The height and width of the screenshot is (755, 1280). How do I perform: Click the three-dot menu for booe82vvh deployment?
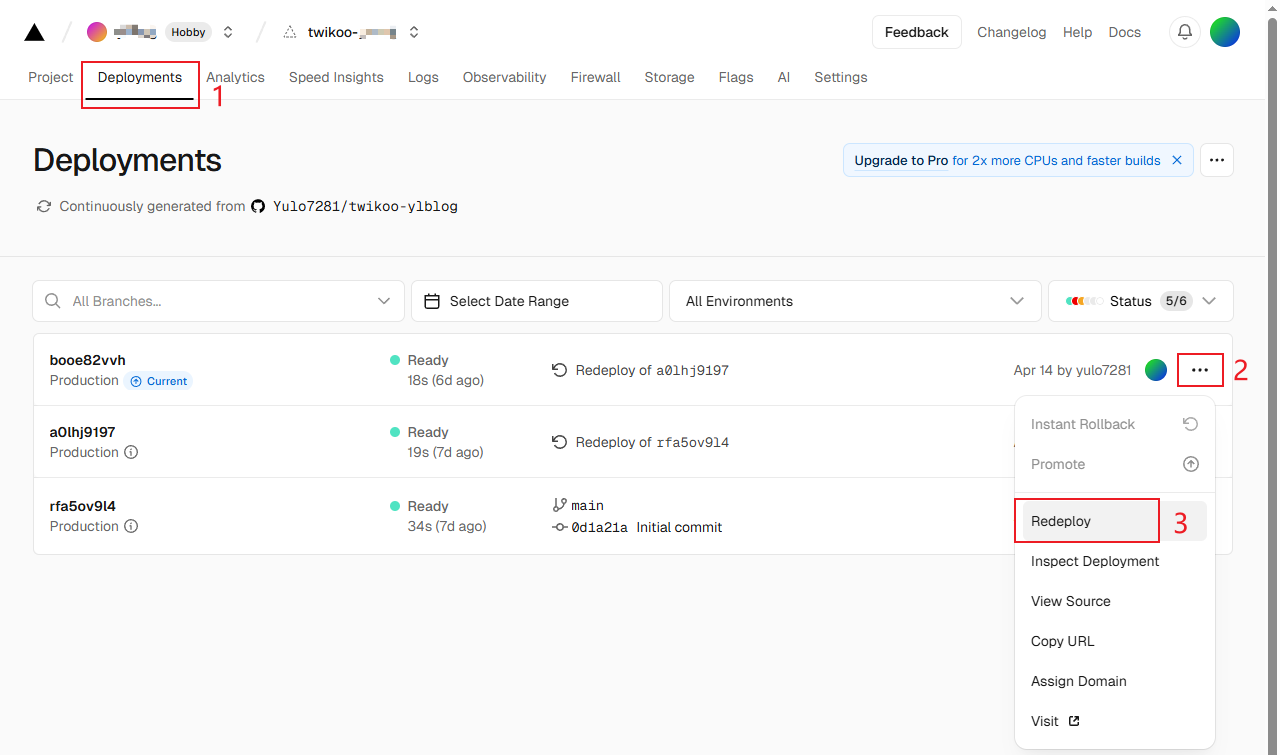point(1200,370)
